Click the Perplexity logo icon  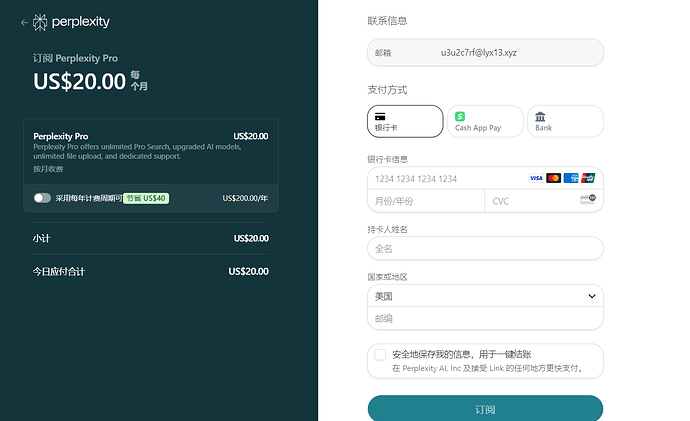click(40, 22)
